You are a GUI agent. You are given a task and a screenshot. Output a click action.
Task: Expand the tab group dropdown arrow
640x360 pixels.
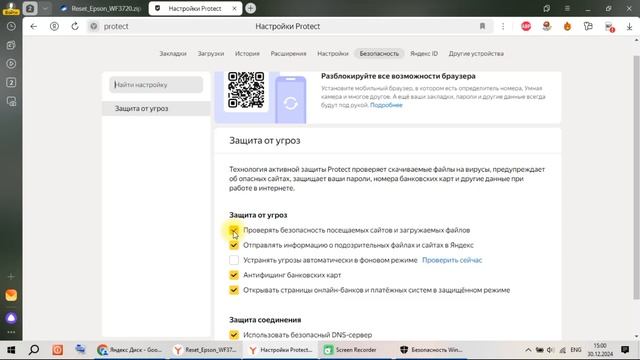pos(45,8)
